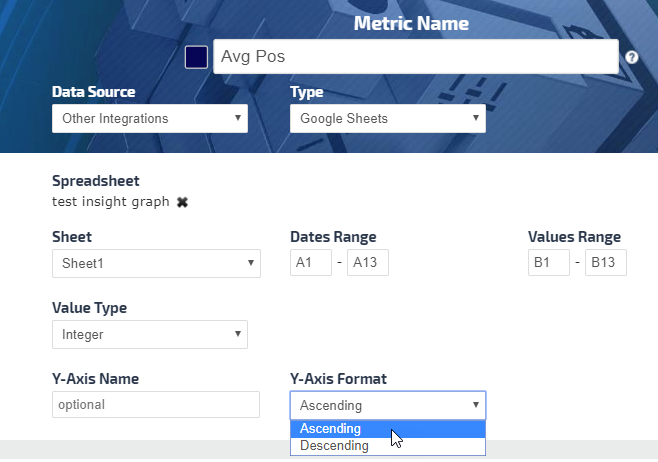Image resolution: width=658 pixels, height=462 pixels.
Task: Click the Dates Range start field A1
Action: click(x=310, y=263)
